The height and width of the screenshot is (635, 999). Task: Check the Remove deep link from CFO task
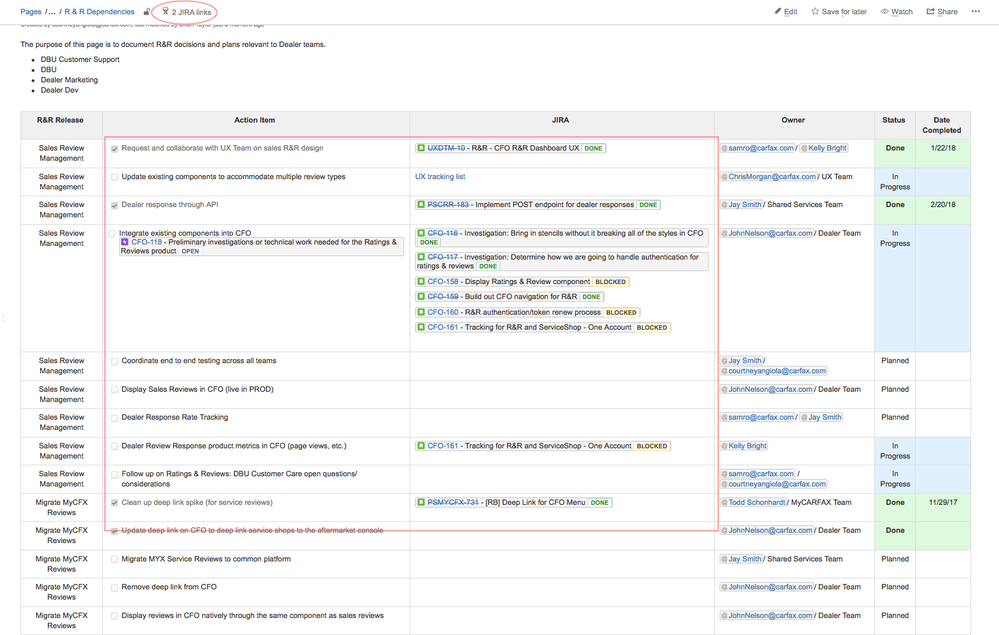click(x=115, y=587)
